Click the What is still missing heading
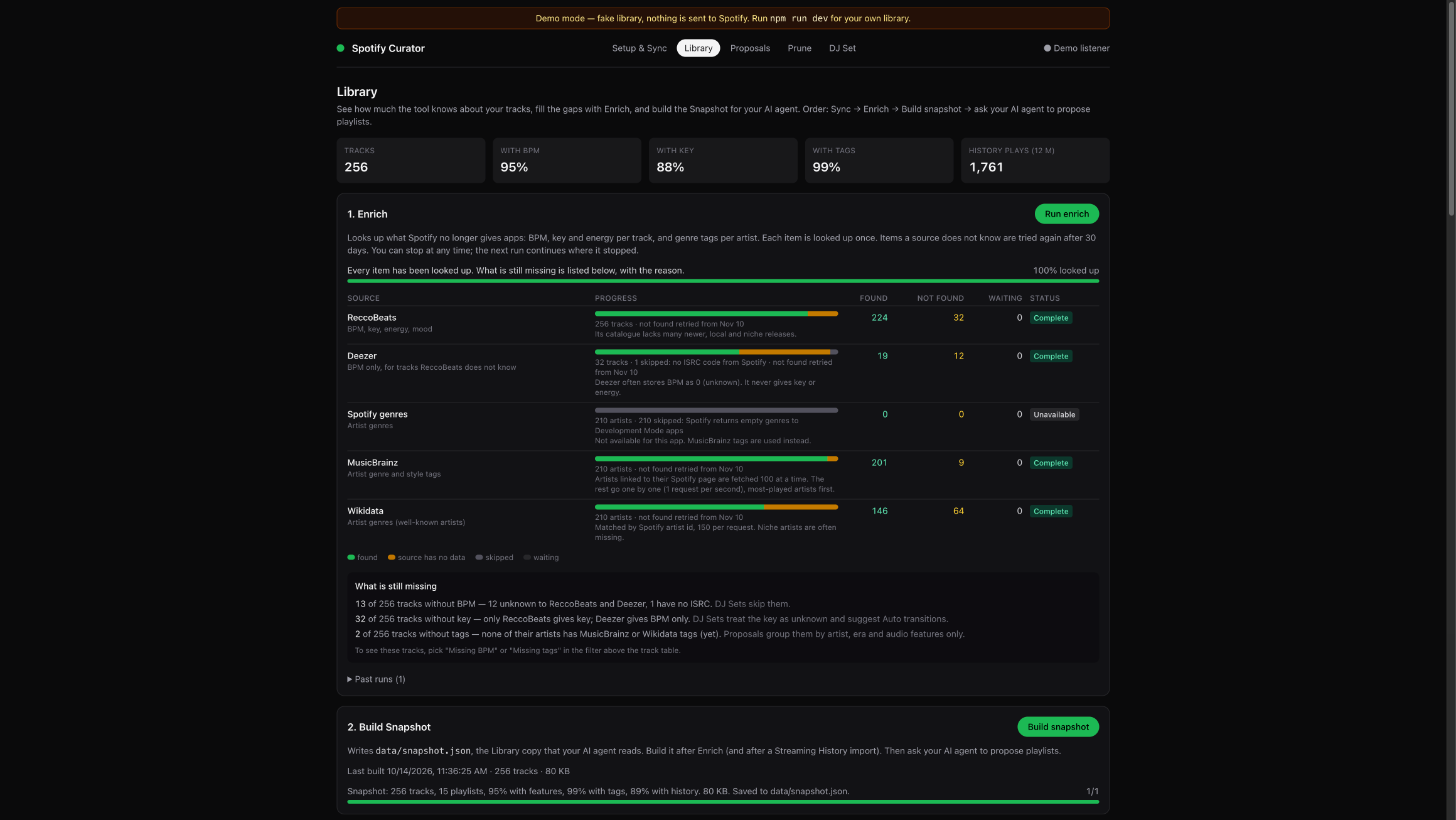The width and height of the screenshot is (1456, 820). point(396,586)
